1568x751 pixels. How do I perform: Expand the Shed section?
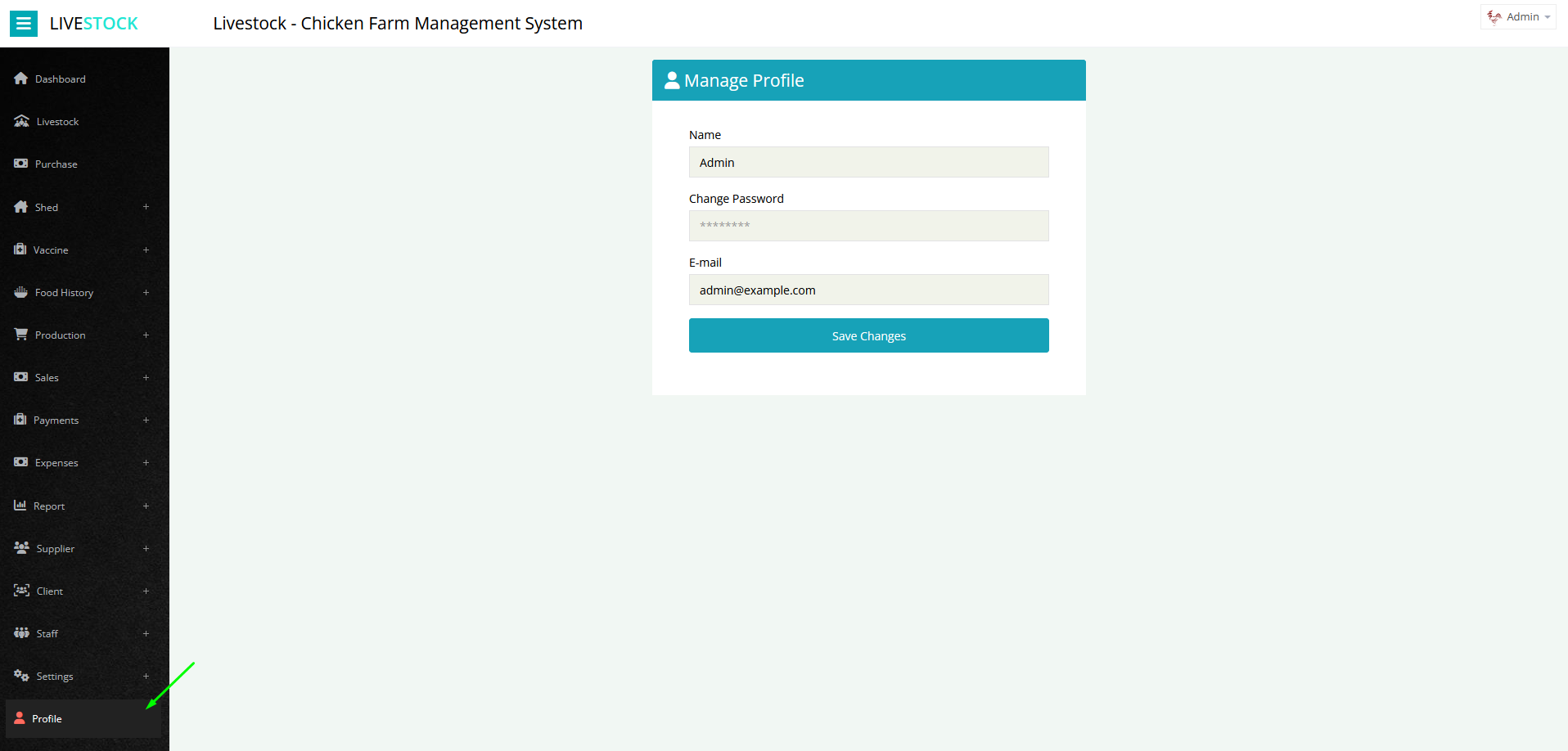[146, 207]
